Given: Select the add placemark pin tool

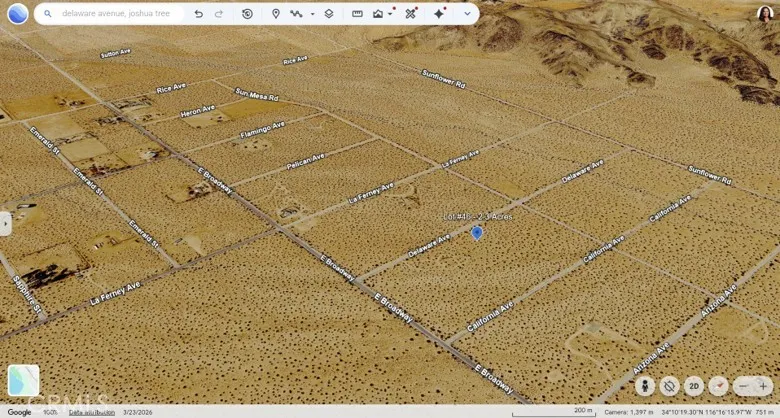Looking at the screenshot, I should (276, 14).
